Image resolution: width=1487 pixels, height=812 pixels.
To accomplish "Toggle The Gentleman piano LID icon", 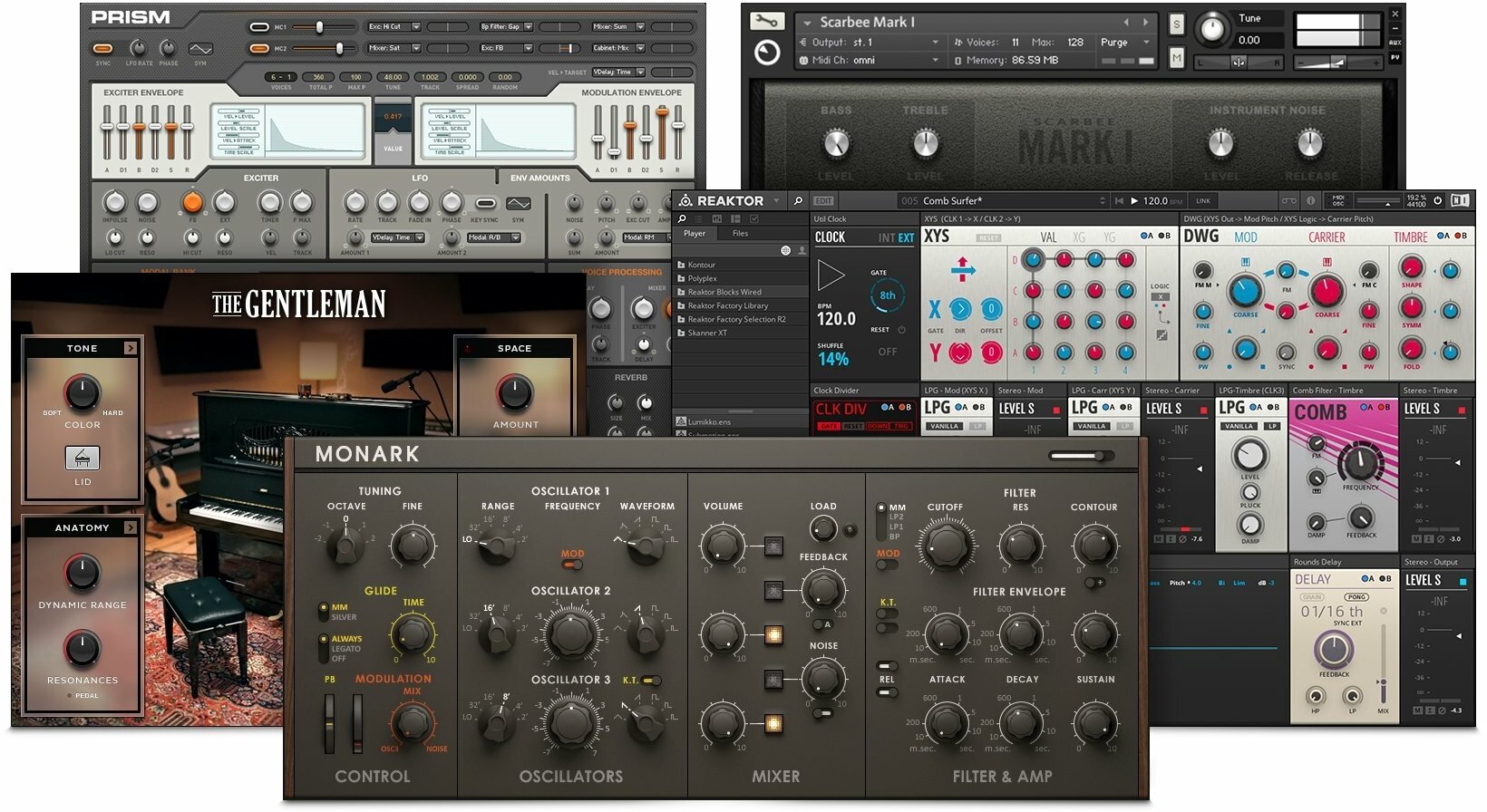I will (83, 459).
